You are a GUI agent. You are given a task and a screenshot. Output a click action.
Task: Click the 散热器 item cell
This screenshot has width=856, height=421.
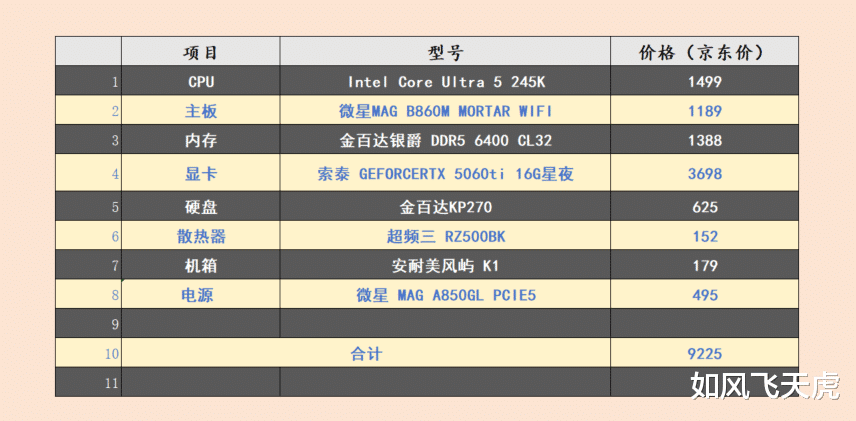200,237
